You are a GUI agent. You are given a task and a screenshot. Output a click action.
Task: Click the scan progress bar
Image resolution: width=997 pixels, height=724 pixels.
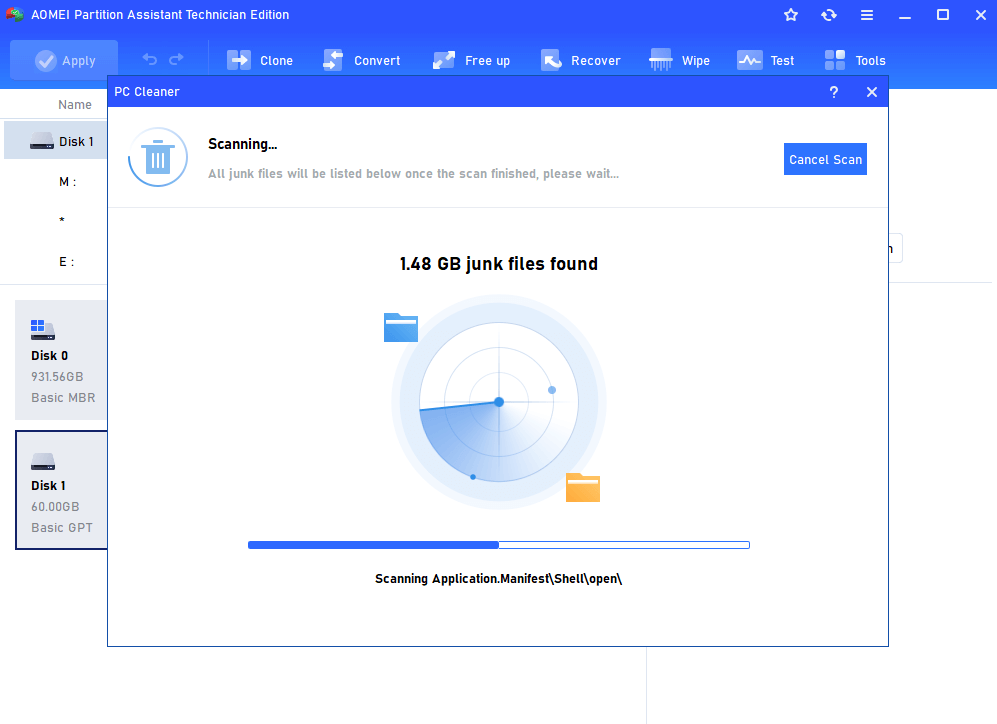click(498, 545)
